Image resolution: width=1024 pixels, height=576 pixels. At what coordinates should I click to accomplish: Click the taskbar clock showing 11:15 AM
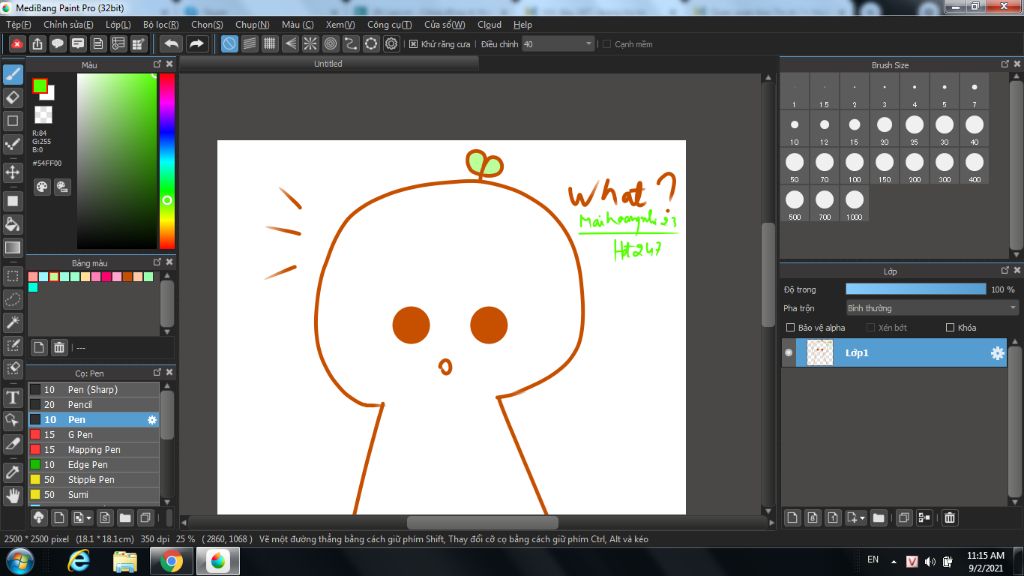pos(985,562)
